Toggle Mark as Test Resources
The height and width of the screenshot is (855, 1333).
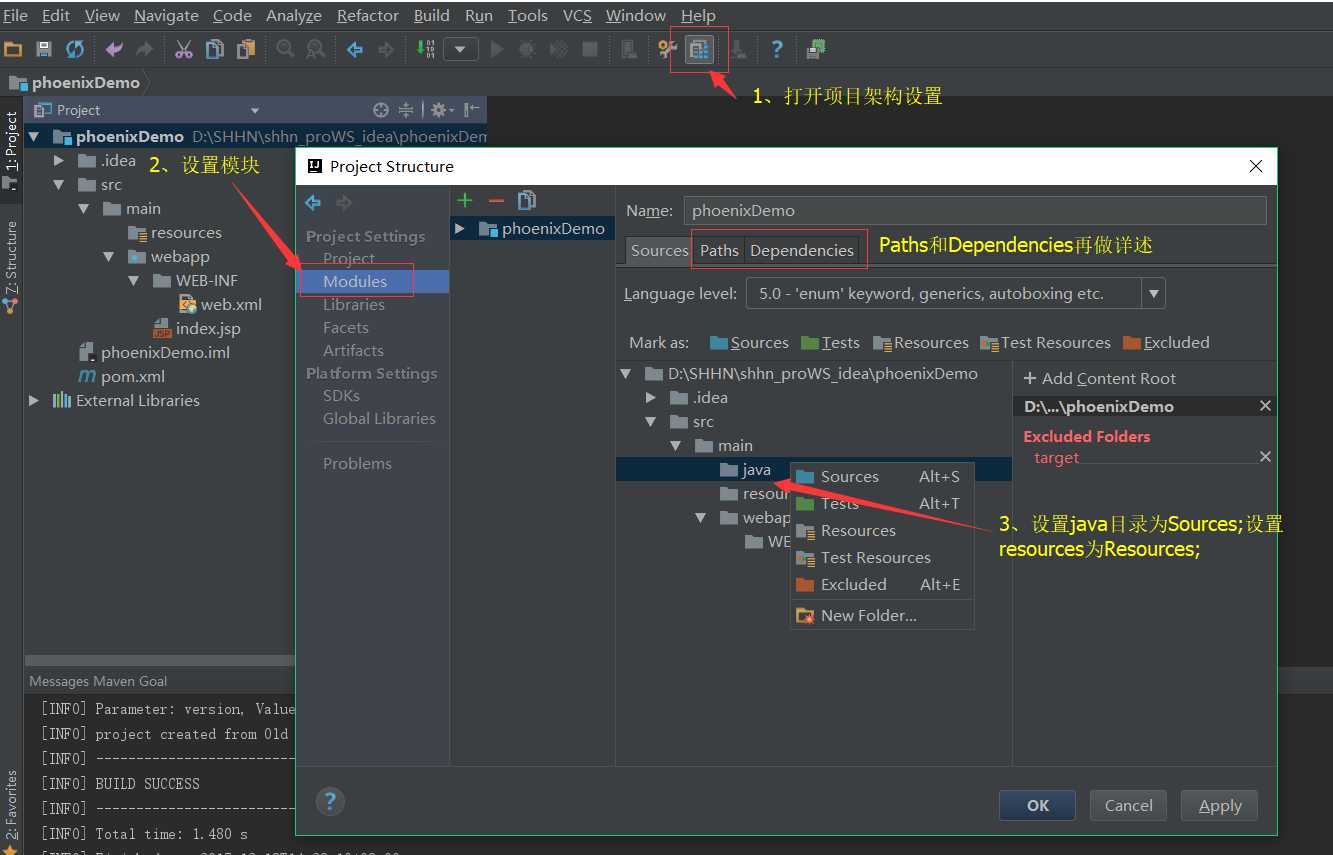[x=1046, y=343]
